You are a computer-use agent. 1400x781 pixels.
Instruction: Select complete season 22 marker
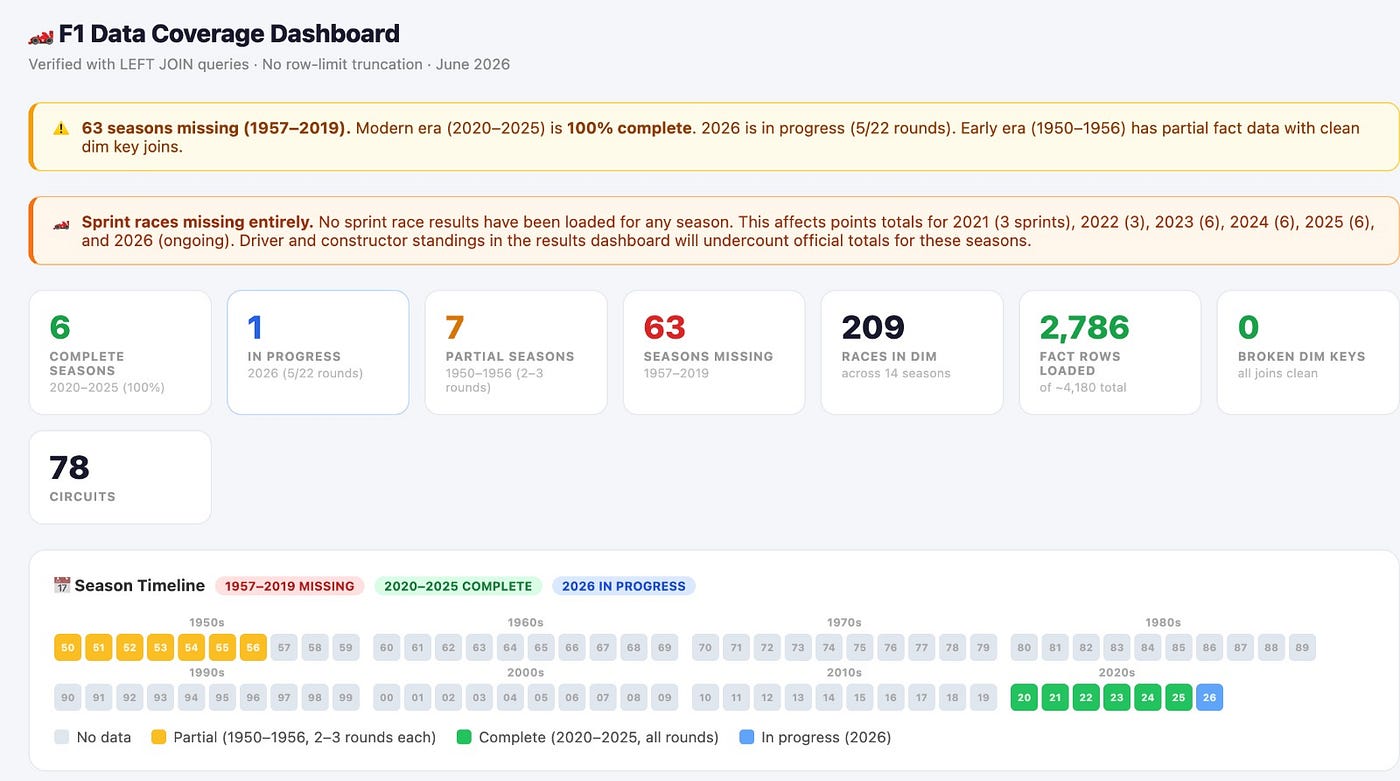pos(1086,697)
